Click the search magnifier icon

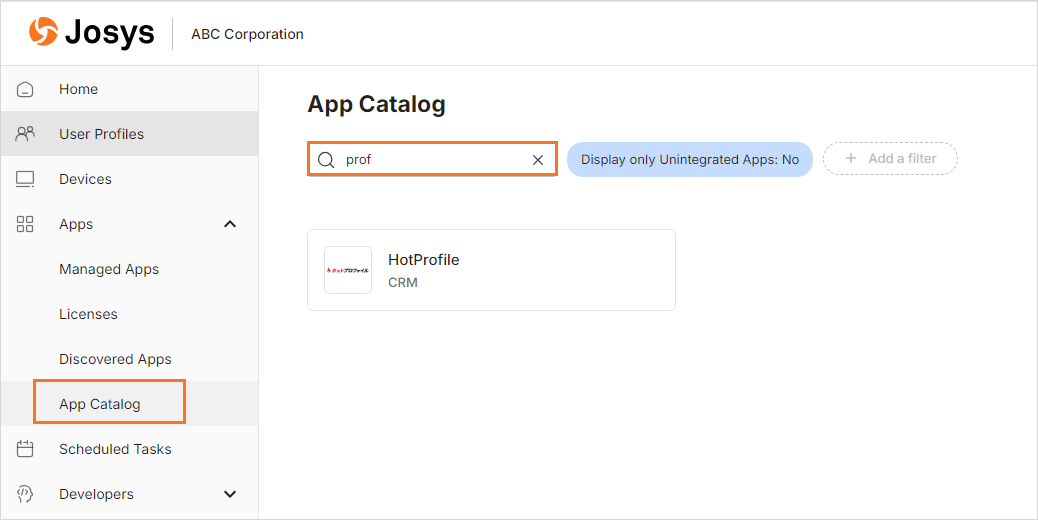(x=326, y=159)
